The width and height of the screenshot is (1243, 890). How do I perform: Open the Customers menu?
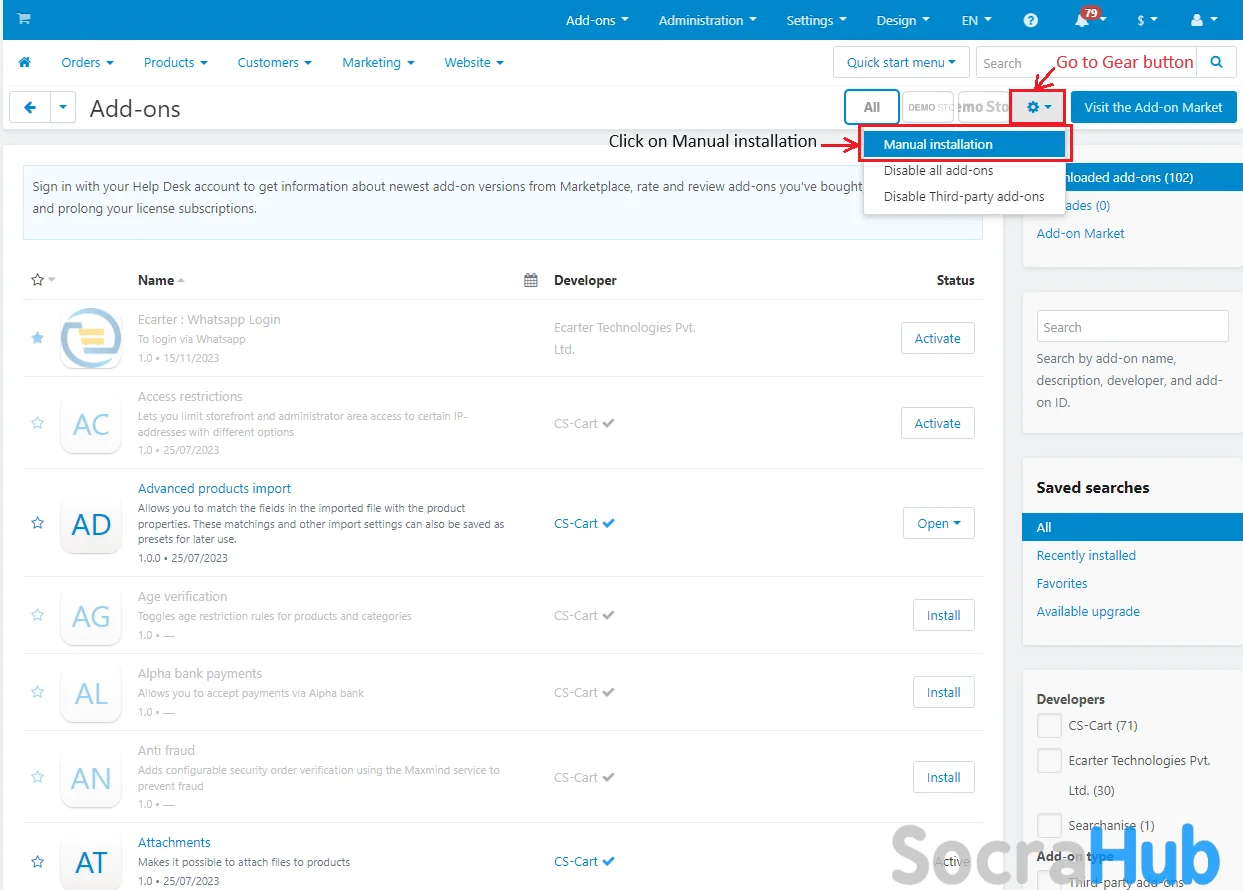click(274, 62)
